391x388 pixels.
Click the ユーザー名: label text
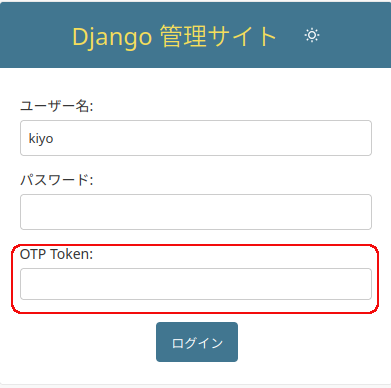(57, 106)
